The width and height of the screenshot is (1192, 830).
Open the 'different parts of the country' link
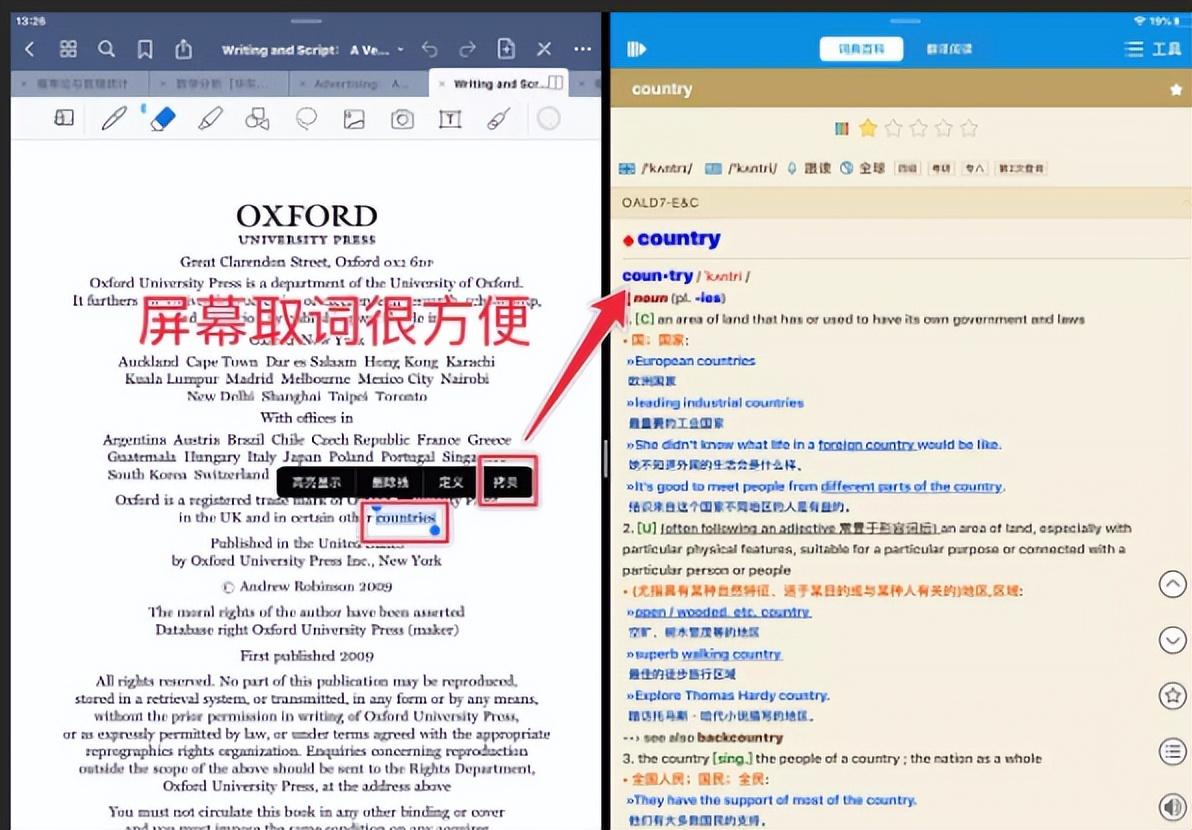(x=911, y=487)
